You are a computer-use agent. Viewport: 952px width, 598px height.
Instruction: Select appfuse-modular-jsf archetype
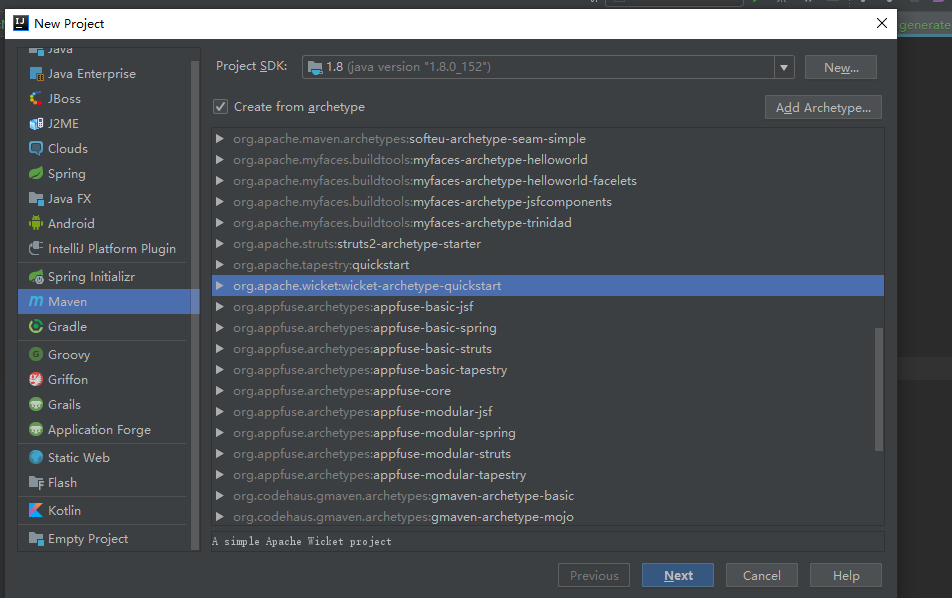(x=548, y=412)
